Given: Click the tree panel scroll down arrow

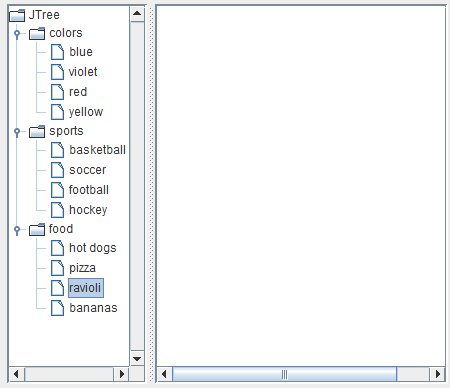Looking at the screenshot, I should click(137, 358).
